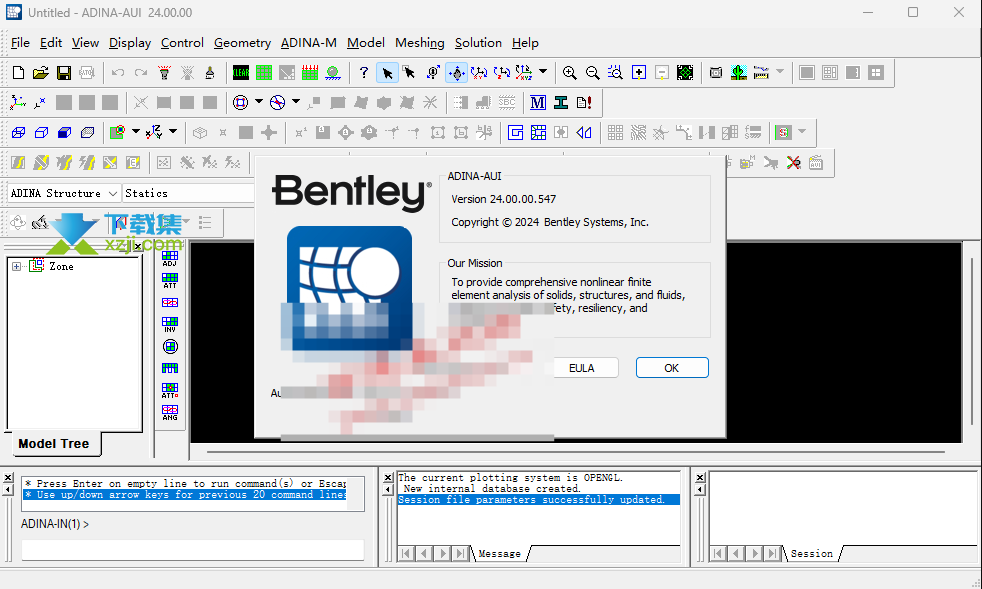Open the Solution menu
982x589 pixels.
tap(478, 43)
